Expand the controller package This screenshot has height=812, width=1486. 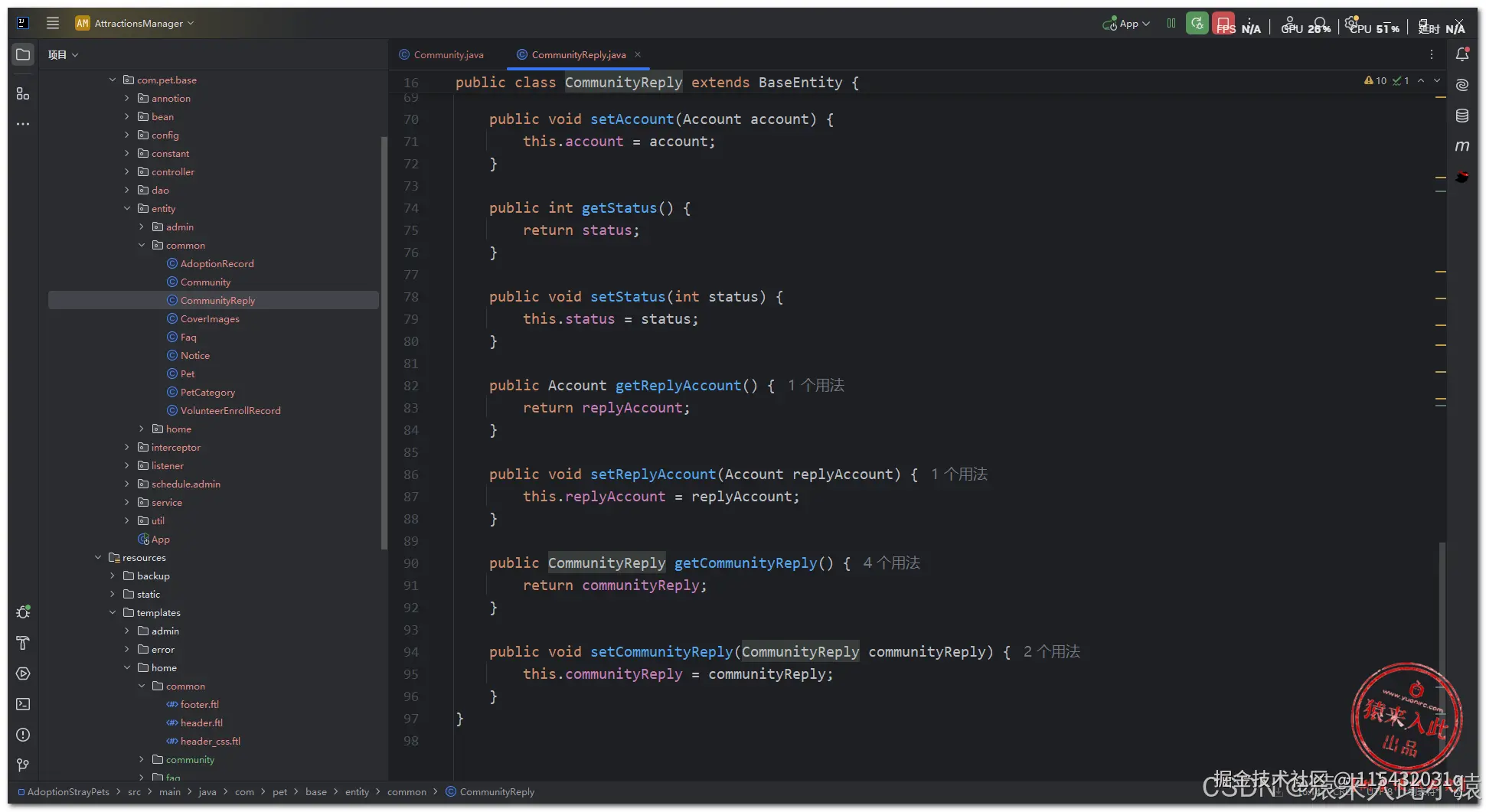pos(127,171)
